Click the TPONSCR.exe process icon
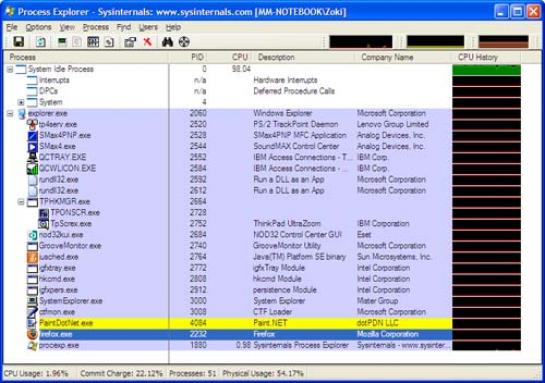This screenshot has height=383, width=545. [43, 213]
